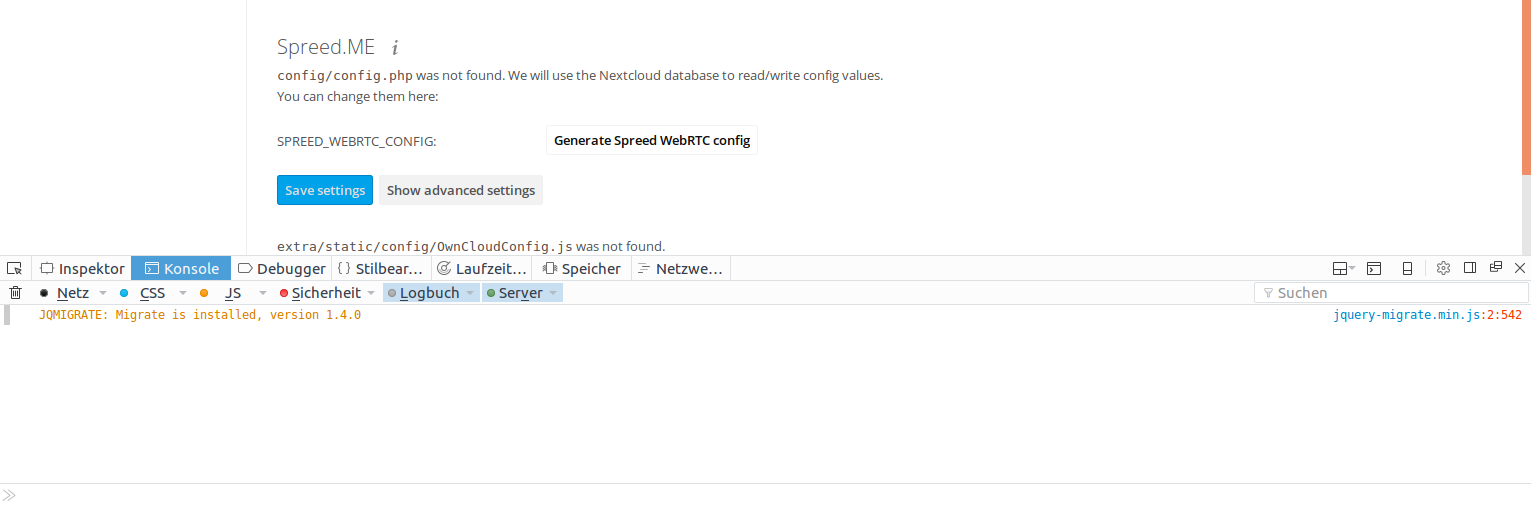
Task: Activate the element picker icon
Action: (14, 268)
